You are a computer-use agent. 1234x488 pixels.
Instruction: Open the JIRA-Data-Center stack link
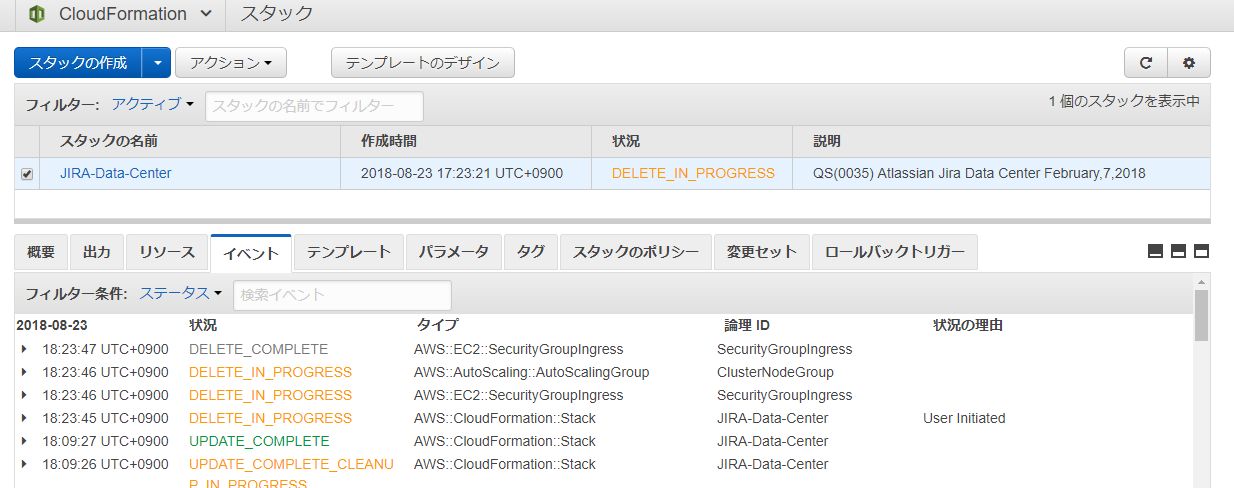tap(116, 173)
